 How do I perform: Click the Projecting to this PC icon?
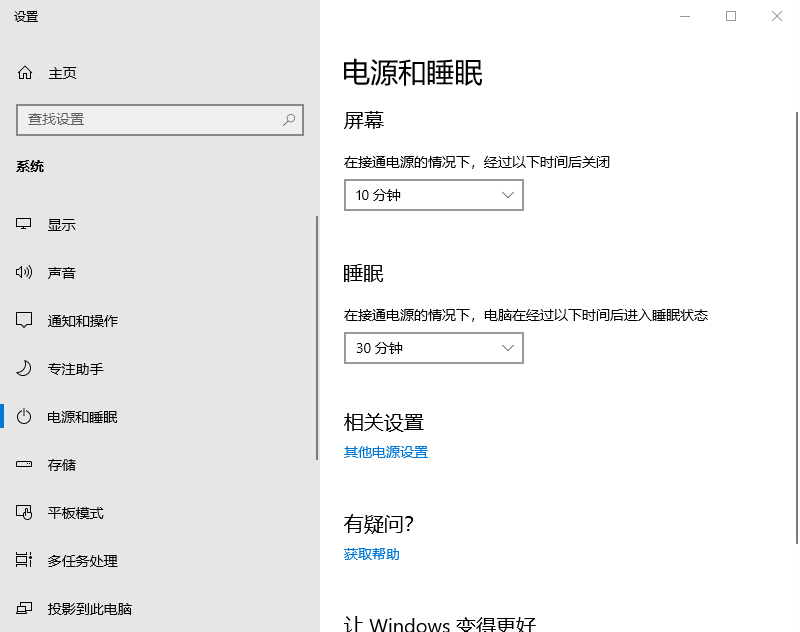click(25, 609)
